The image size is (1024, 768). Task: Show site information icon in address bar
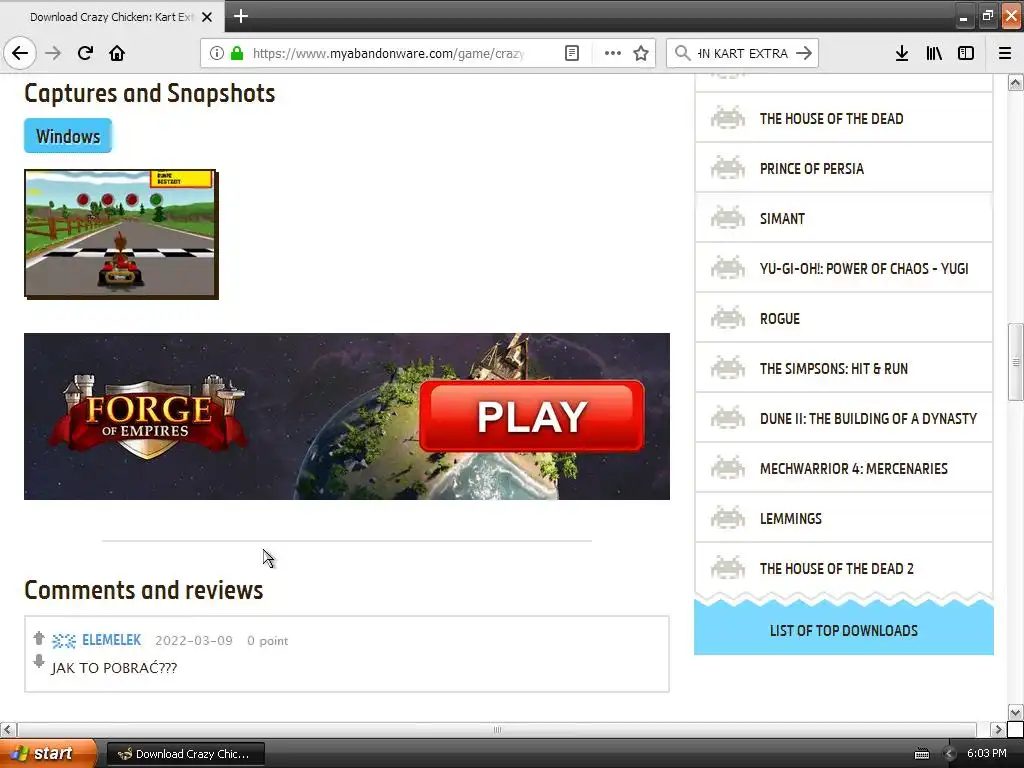pos(217,53)
